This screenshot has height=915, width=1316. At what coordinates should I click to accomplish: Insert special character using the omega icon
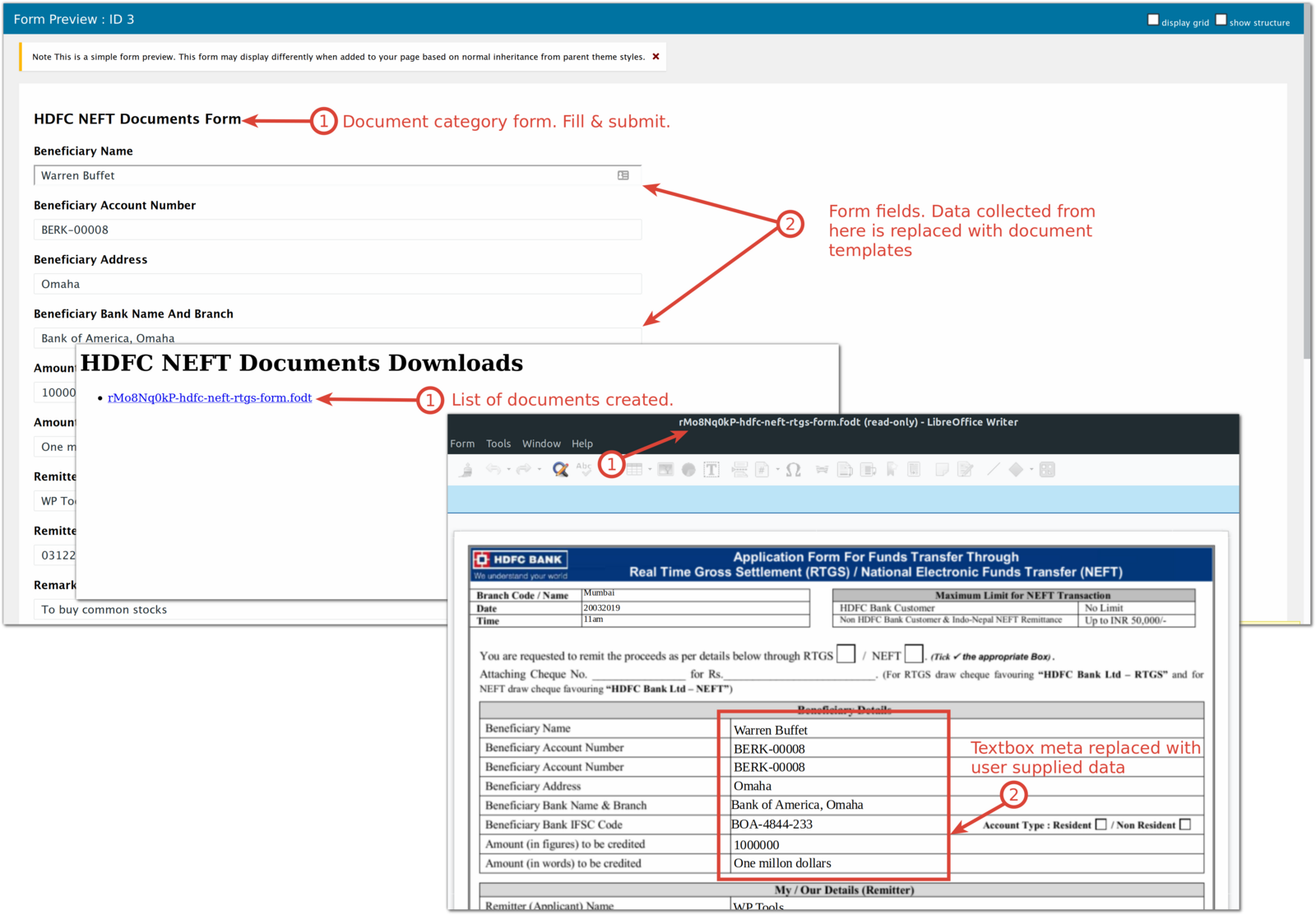pos(793,469)
